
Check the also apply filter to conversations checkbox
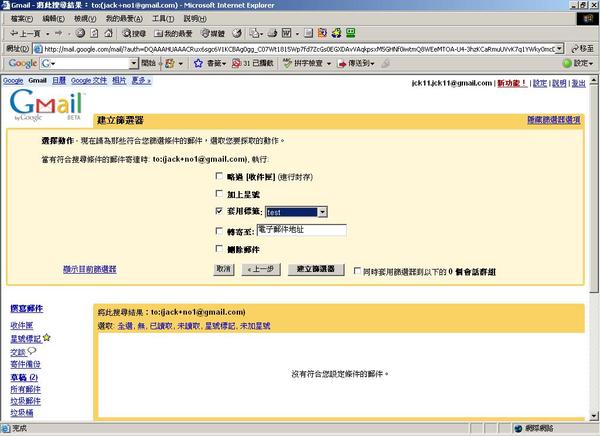click(357, 271)
